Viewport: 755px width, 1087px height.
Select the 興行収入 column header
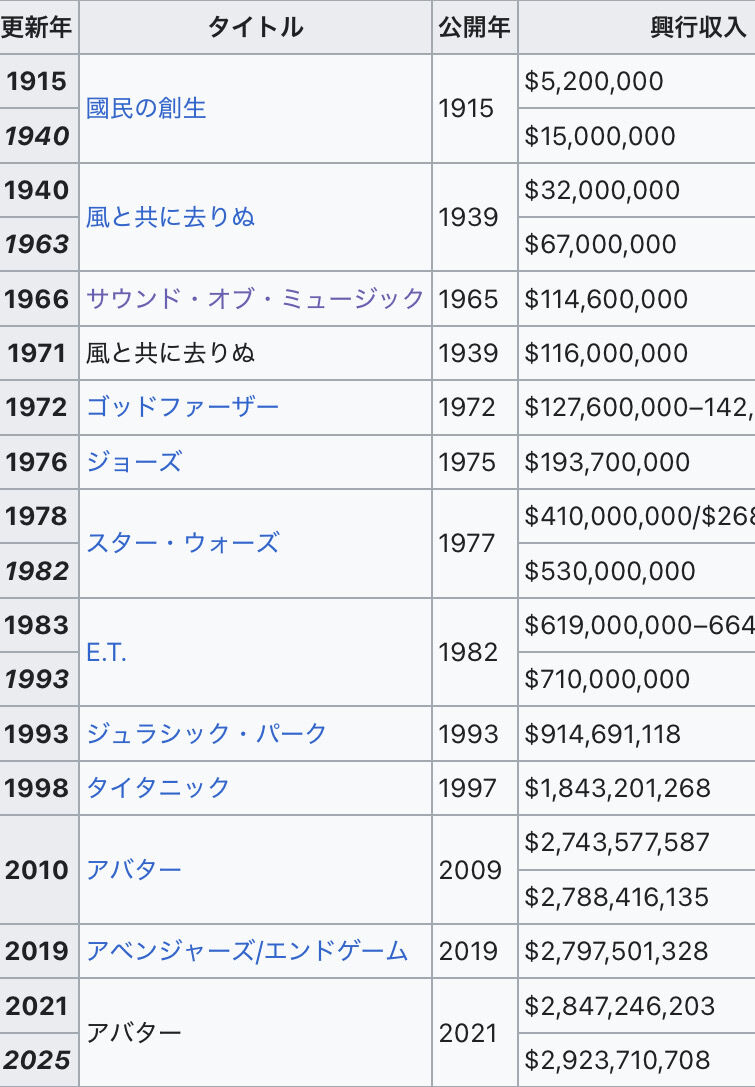[x=637, y=27]
